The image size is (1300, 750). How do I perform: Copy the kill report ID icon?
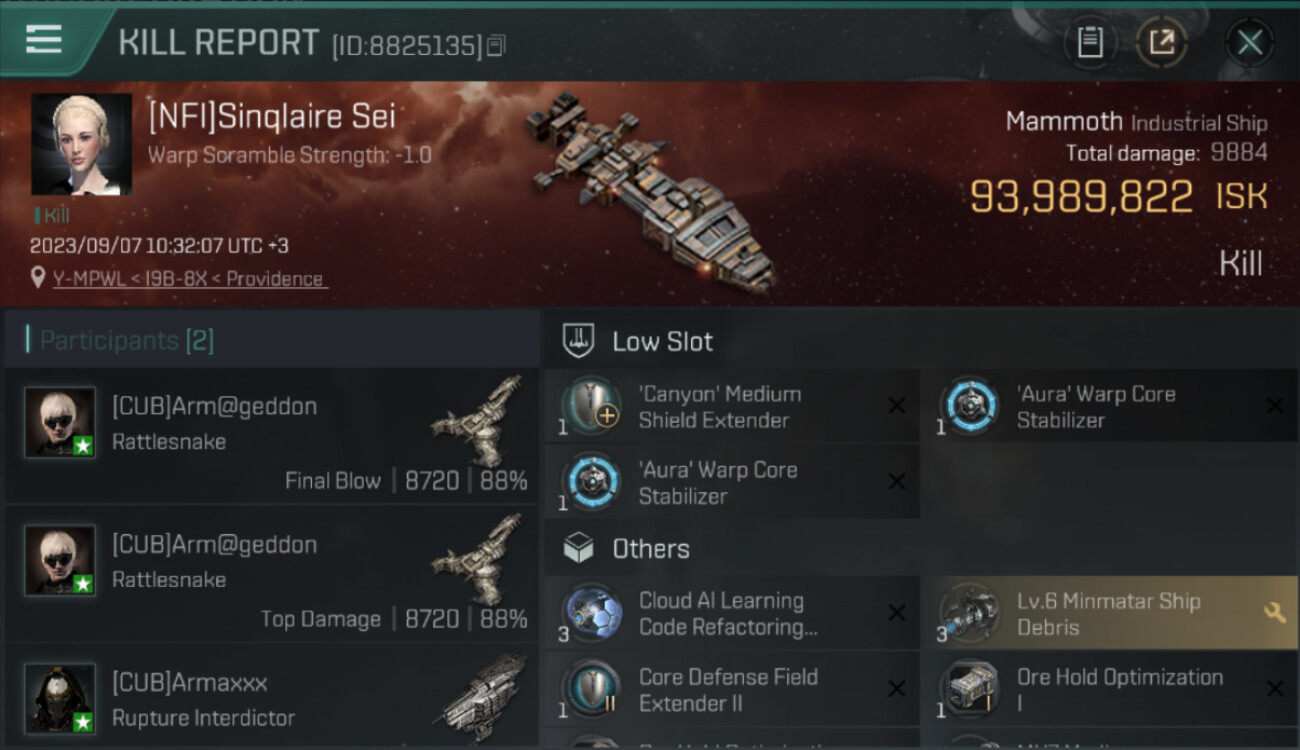[x=496, y=45]
